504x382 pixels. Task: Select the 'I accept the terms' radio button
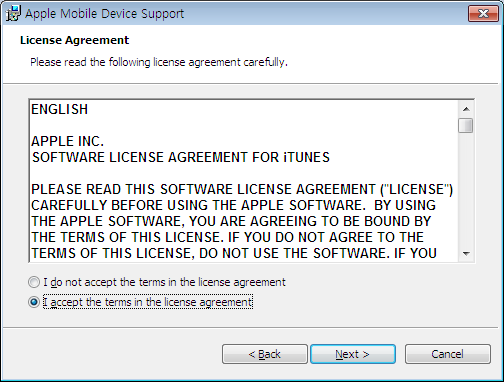[x=34, y=302]
